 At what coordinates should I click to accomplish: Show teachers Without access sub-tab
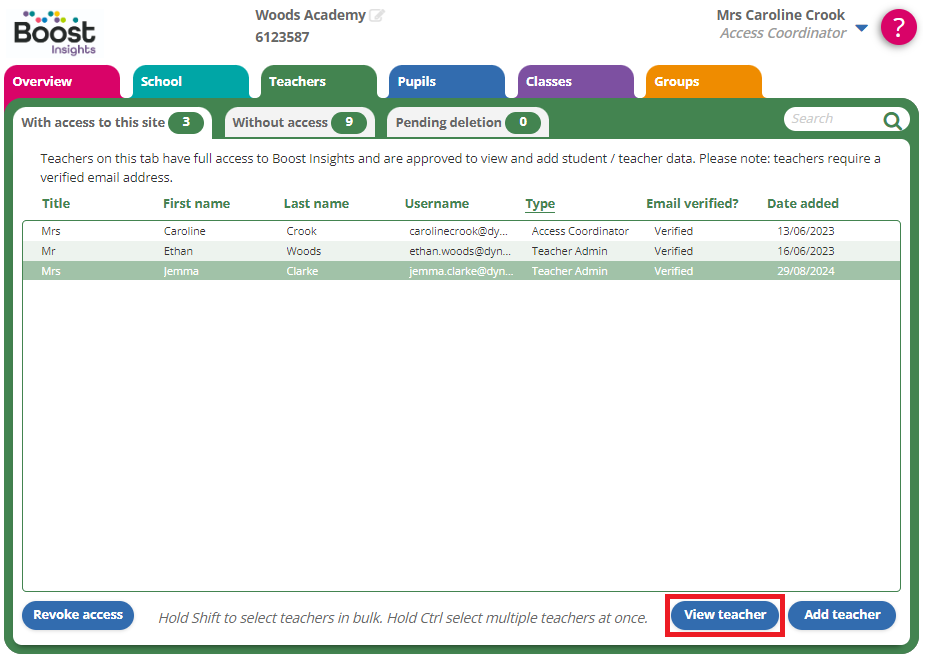(x=298, y=123)
